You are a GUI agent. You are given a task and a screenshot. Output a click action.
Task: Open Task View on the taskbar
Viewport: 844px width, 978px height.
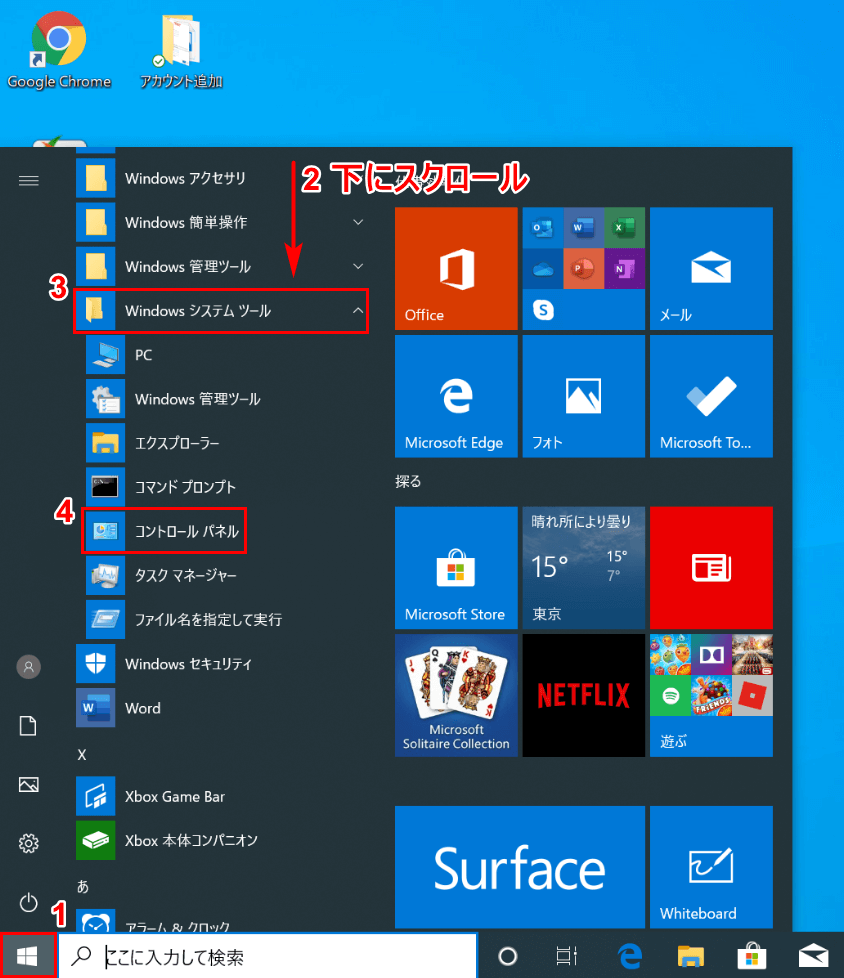tap(566, 956)
